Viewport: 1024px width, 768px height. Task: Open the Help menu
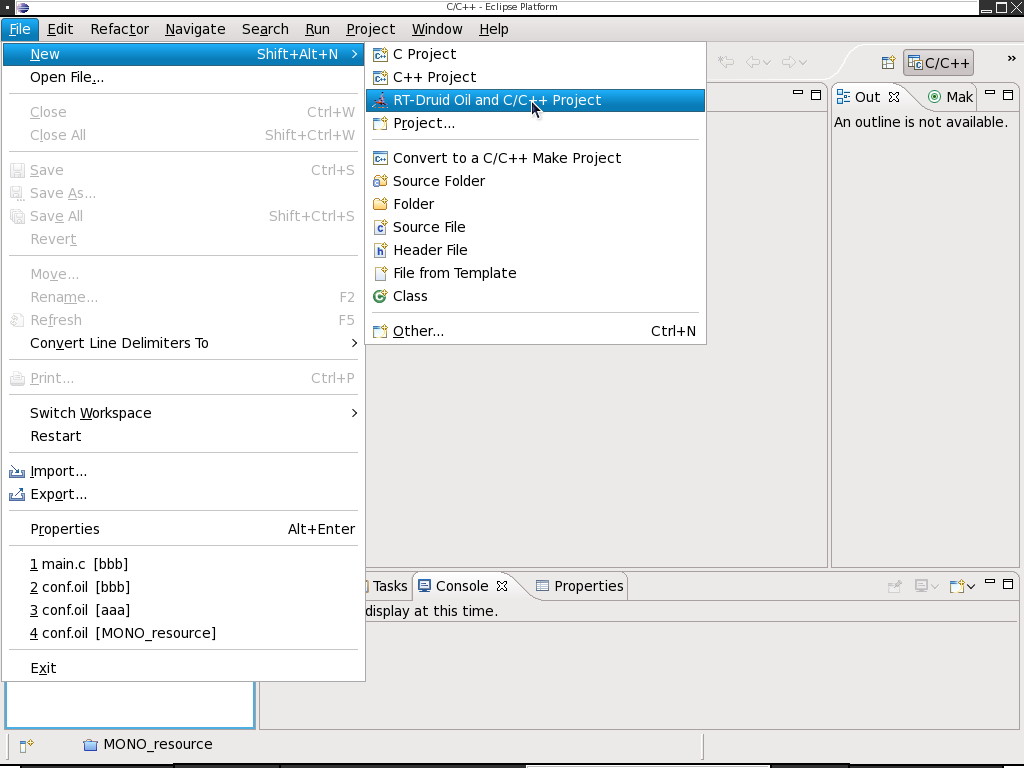tap(494, 29)
